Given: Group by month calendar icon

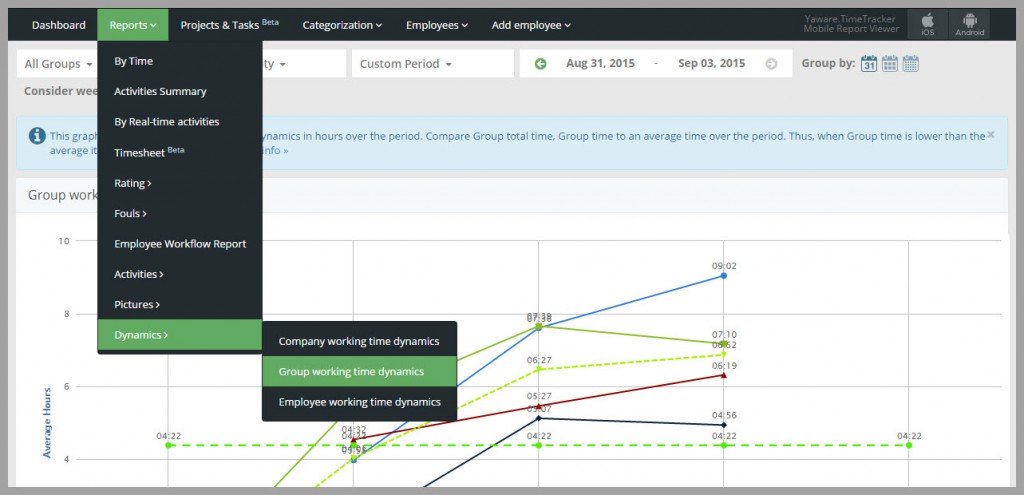Looking at the screenshot, I should tap(910, 63).
